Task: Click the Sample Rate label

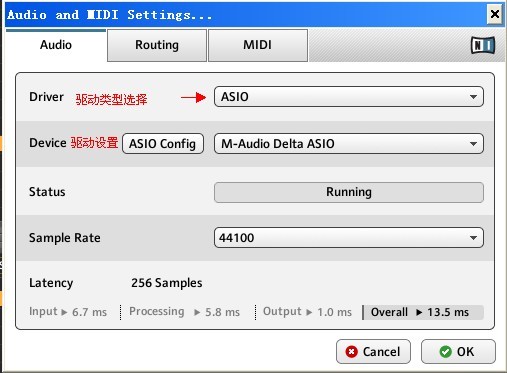Action: click(65, 238)
